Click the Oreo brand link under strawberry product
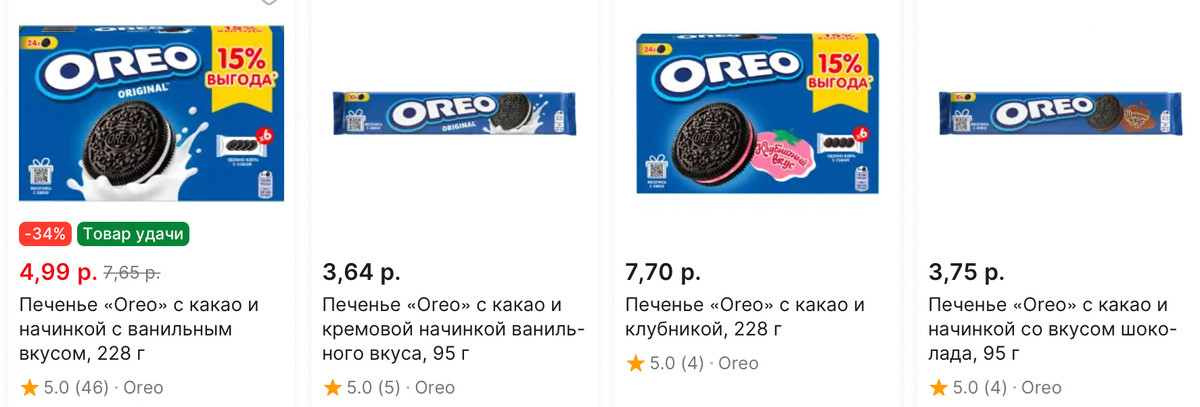The image size is (1200, 407). coord(738,363)
